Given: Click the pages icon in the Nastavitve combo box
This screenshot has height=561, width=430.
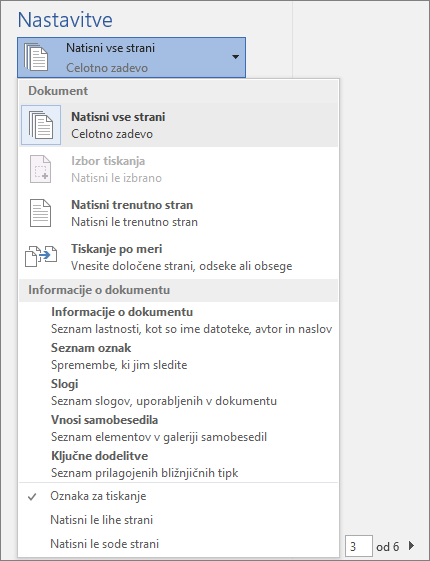Looking at the screenshot, I should pos(36,57).
